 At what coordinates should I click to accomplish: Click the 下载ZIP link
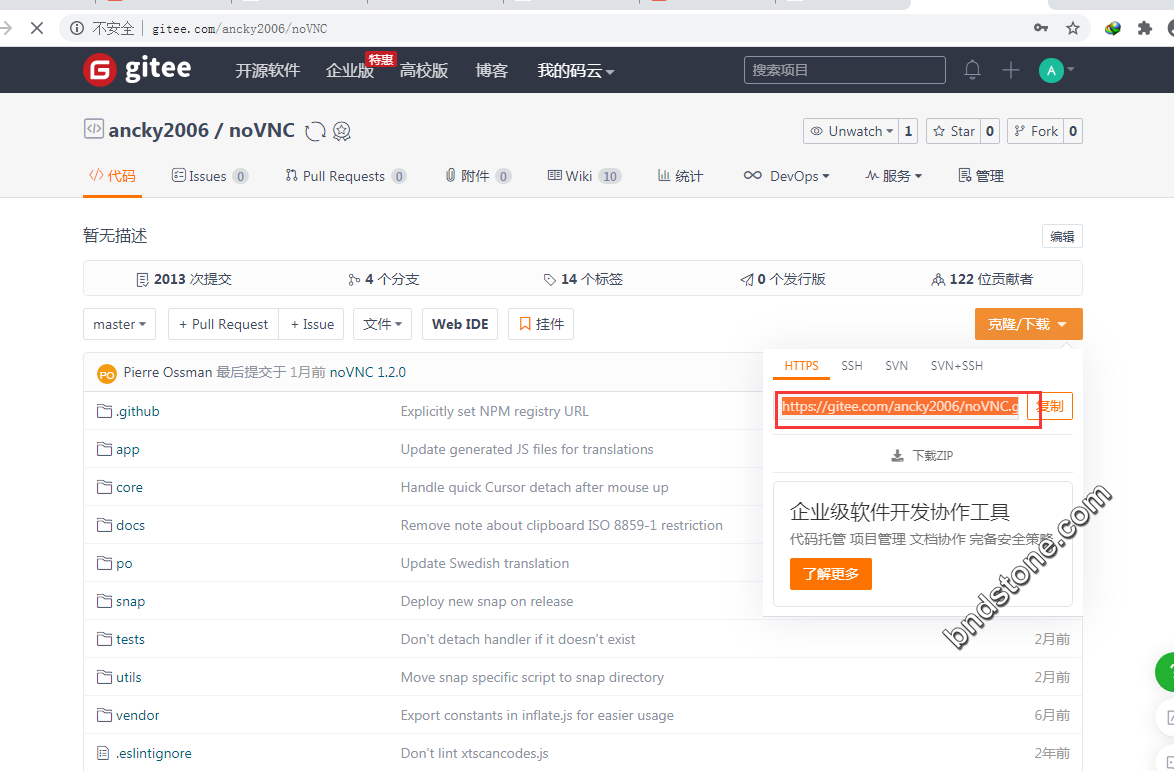tap(922, 455)
